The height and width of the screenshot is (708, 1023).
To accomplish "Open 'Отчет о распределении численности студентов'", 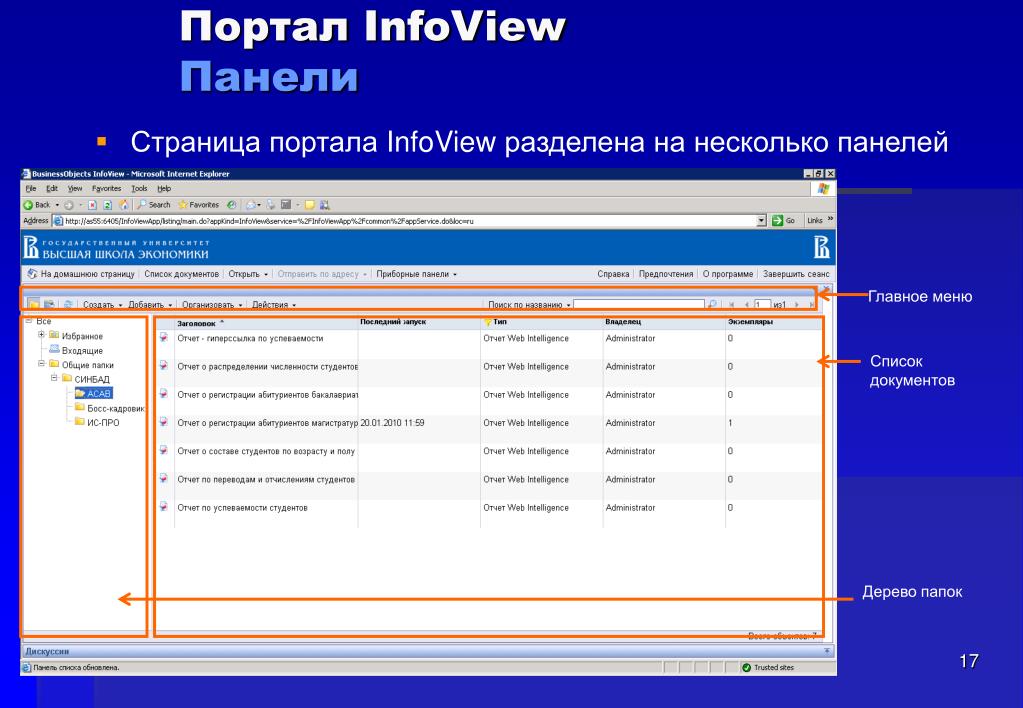I will (267, 367).
